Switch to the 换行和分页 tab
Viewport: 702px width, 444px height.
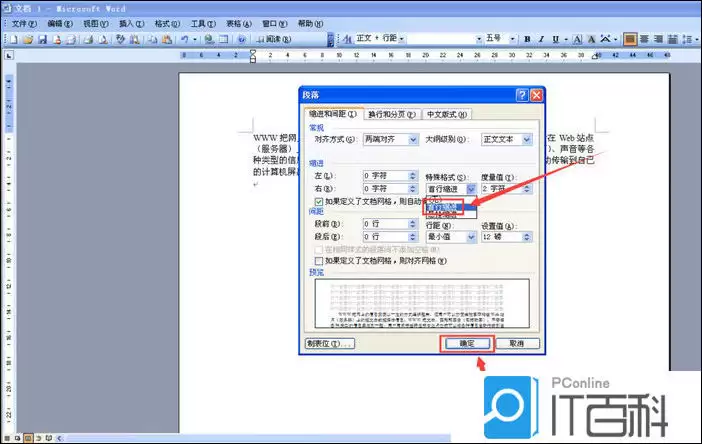point(390,114)
